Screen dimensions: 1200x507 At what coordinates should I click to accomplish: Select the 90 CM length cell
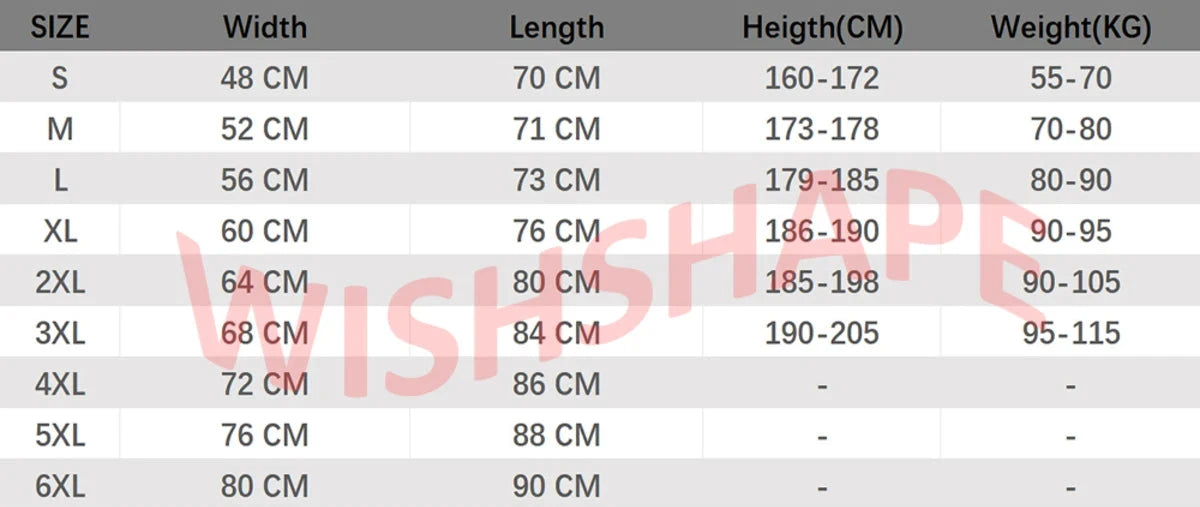click(556, 487)
